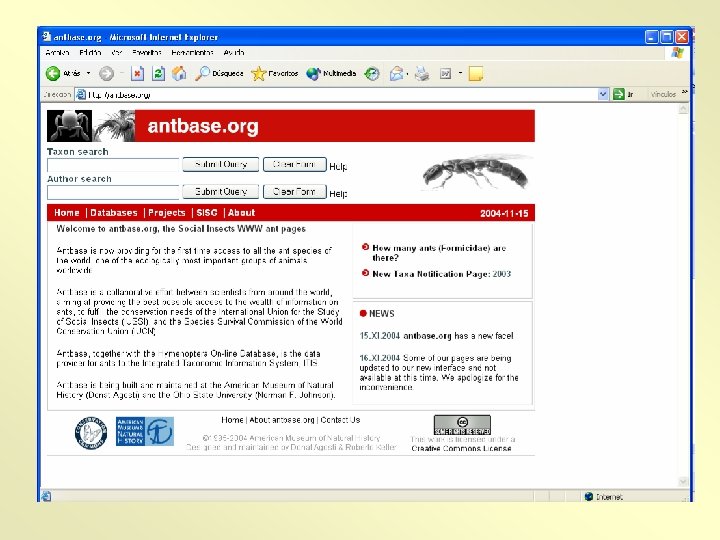Open the forward history dropdown arrow
Image resolution: width=720 pixels, height=540 pixels.
click(x=122, y=73)
